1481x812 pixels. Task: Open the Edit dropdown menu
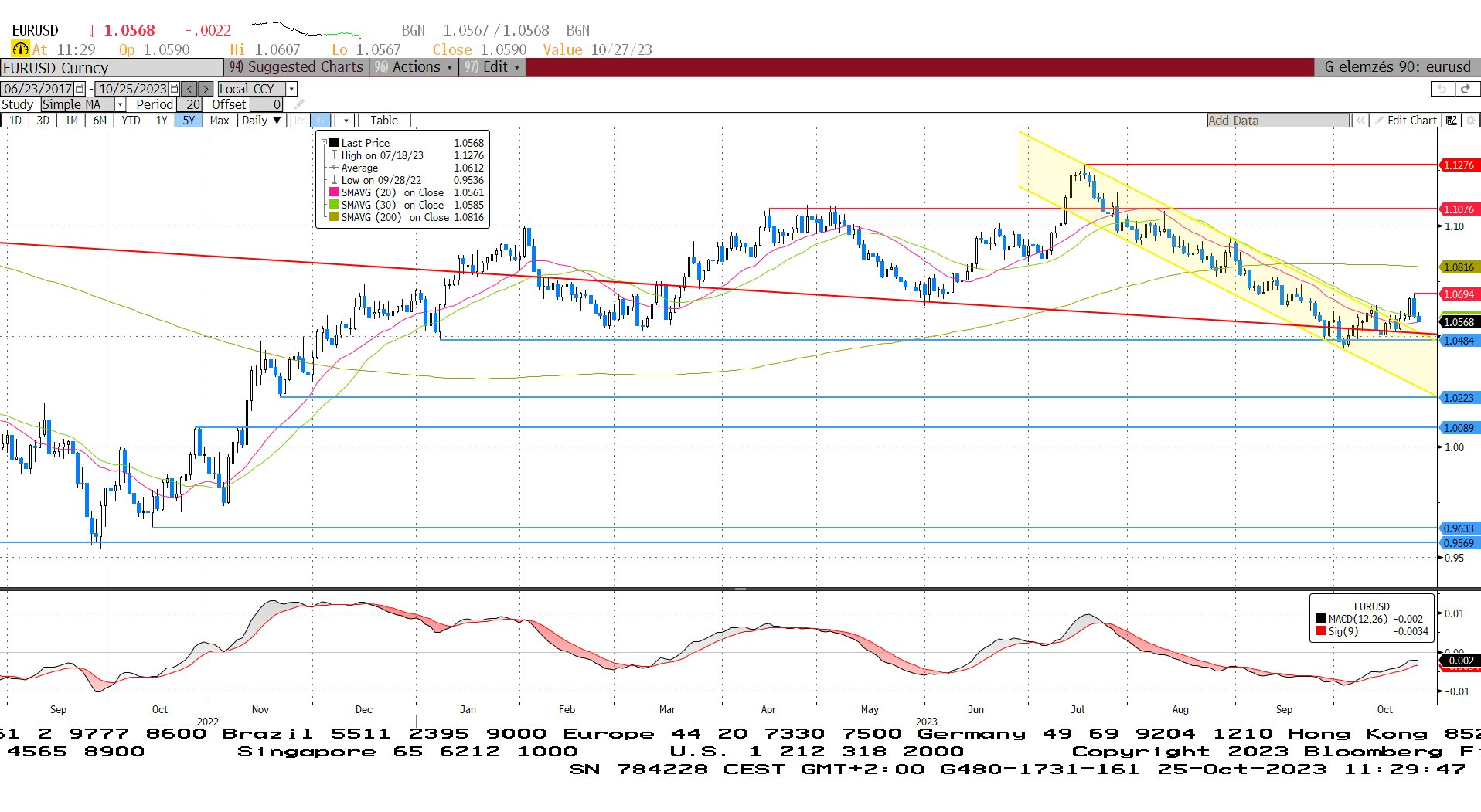(492, 67)
